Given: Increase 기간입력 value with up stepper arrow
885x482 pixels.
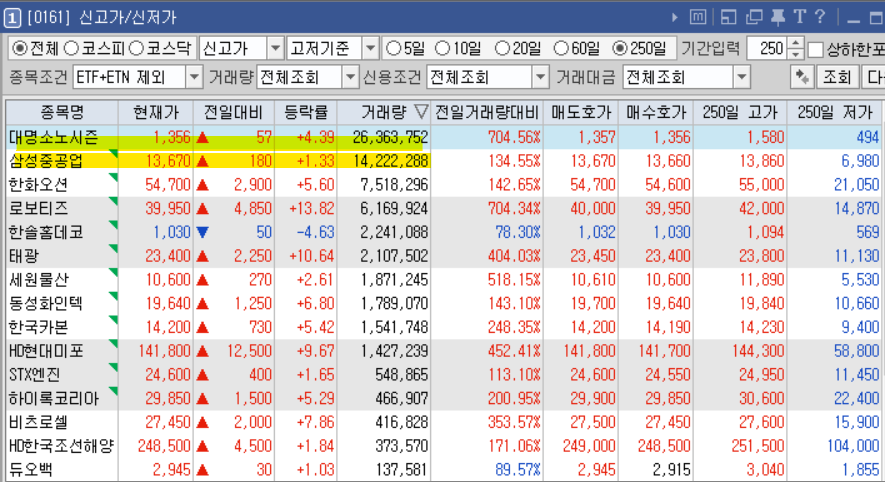Looking at the screenshot, I should pyautogui.click(x=795, y=43).
